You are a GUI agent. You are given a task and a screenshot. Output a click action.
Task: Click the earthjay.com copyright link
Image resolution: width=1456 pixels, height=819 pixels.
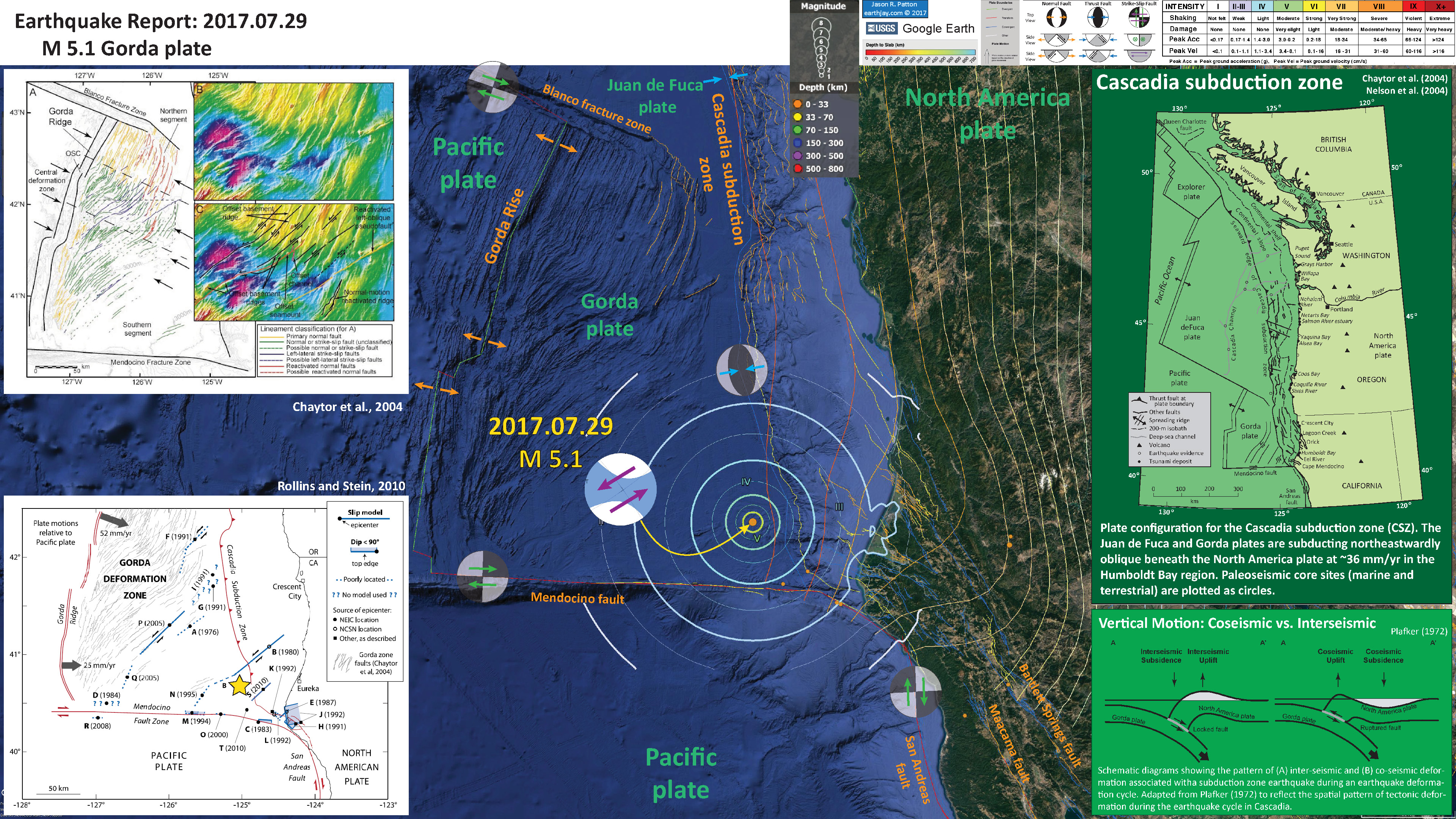(x=895, y=13)
